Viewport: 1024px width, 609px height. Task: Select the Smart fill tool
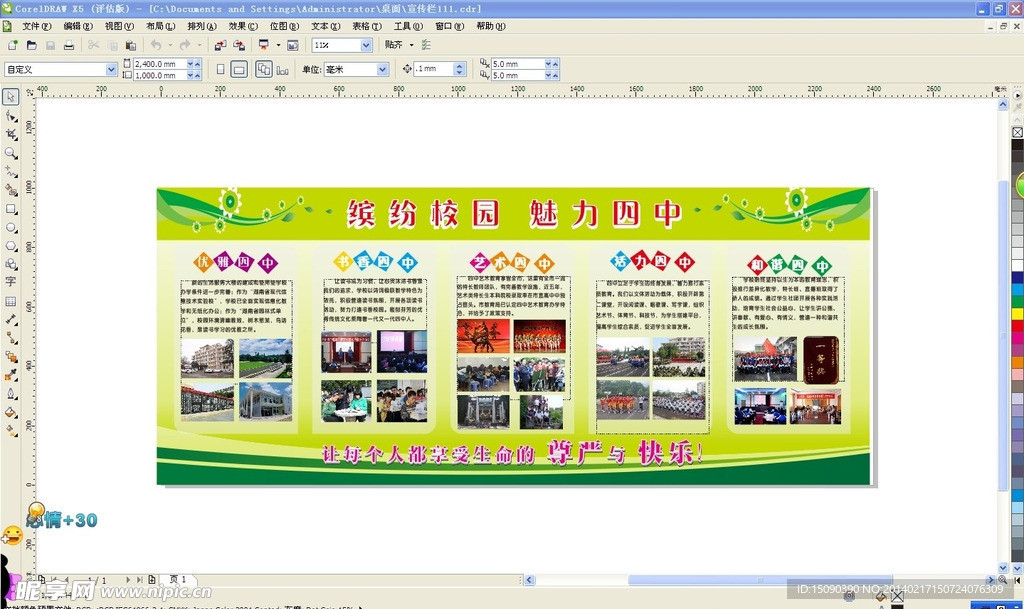click(10, 190)
